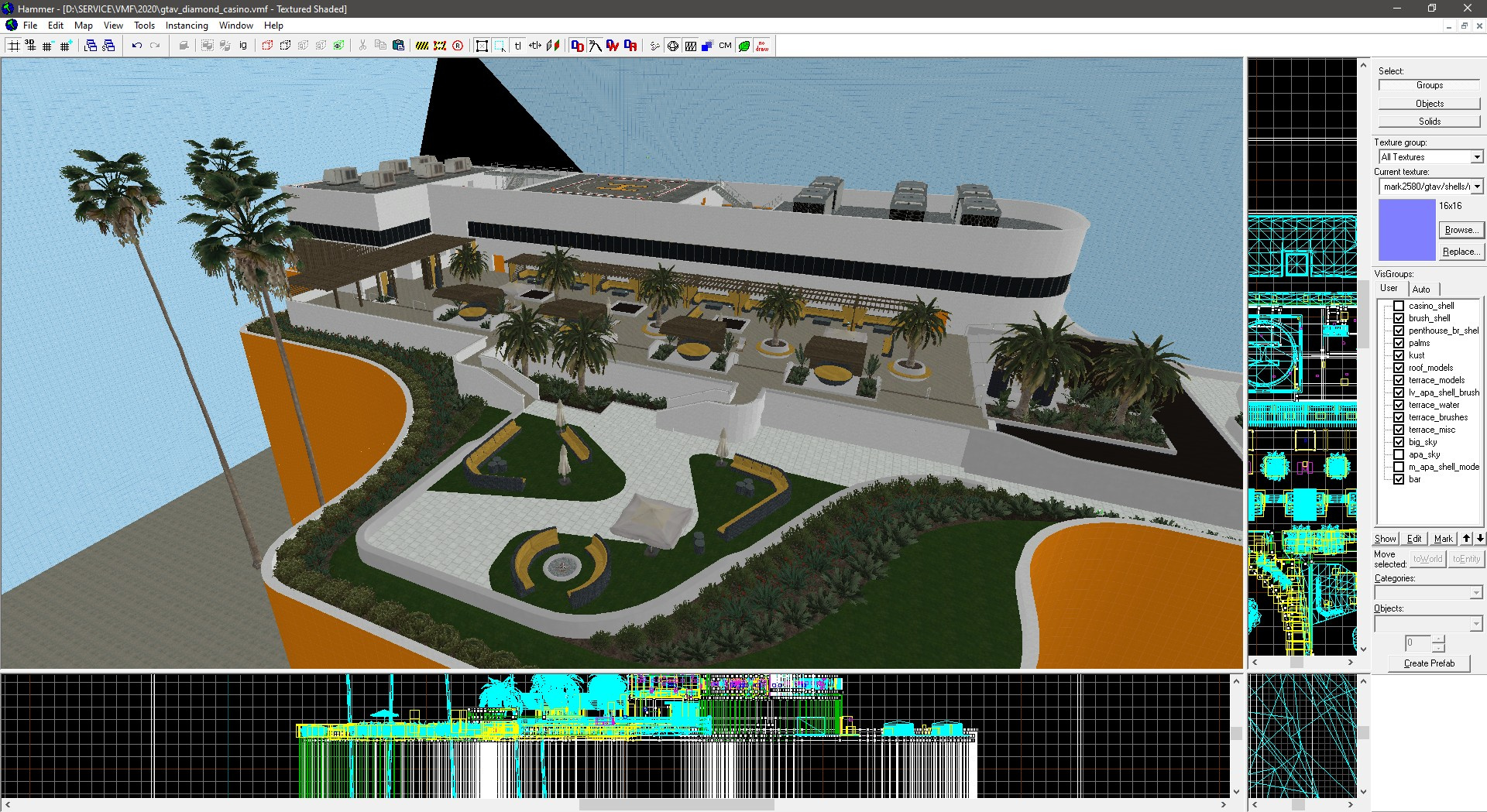Click the carve tool icon
Image resolution: width=1487 pixels, height=812 pixels.
pos(184,46)
